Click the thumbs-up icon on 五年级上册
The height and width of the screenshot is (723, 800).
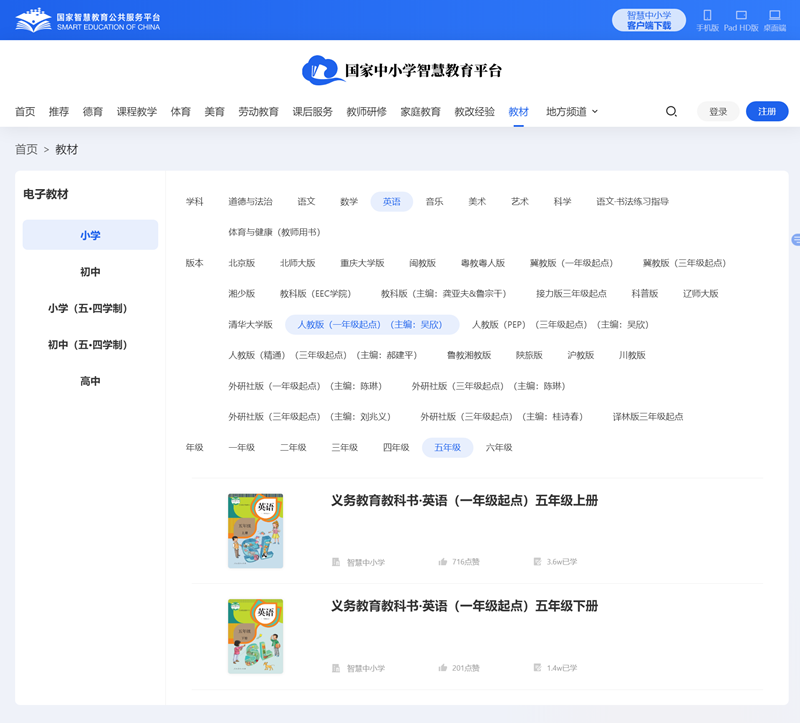pyautogui.click(x=442, y=561)
